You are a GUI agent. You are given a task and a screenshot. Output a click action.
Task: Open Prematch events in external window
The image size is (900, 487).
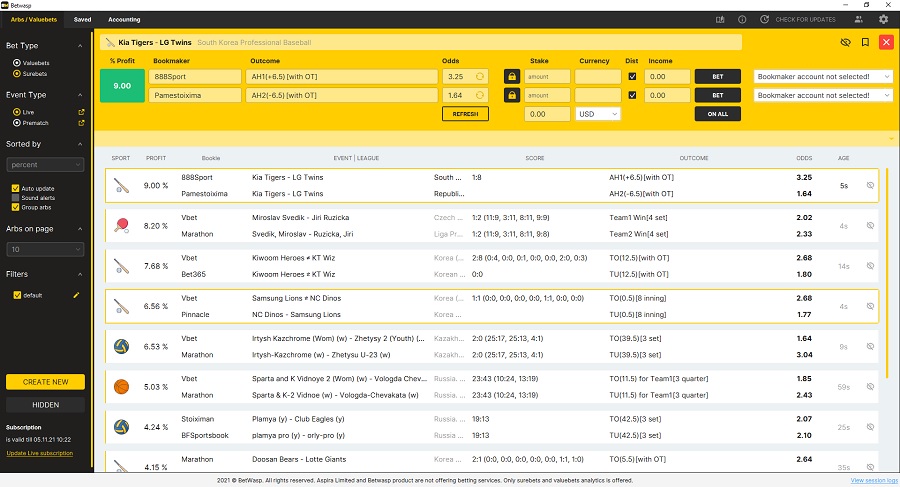[81, 123]
